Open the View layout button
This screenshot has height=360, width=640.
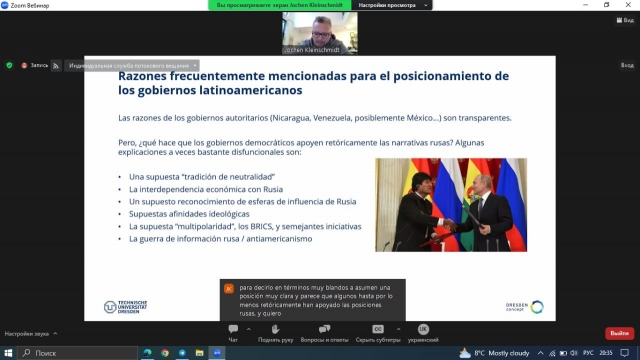click(x=625, y=20)
